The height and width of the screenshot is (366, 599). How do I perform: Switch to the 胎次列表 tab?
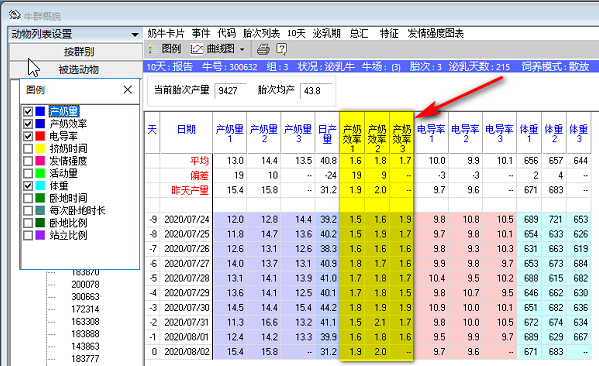pos(262,34)
